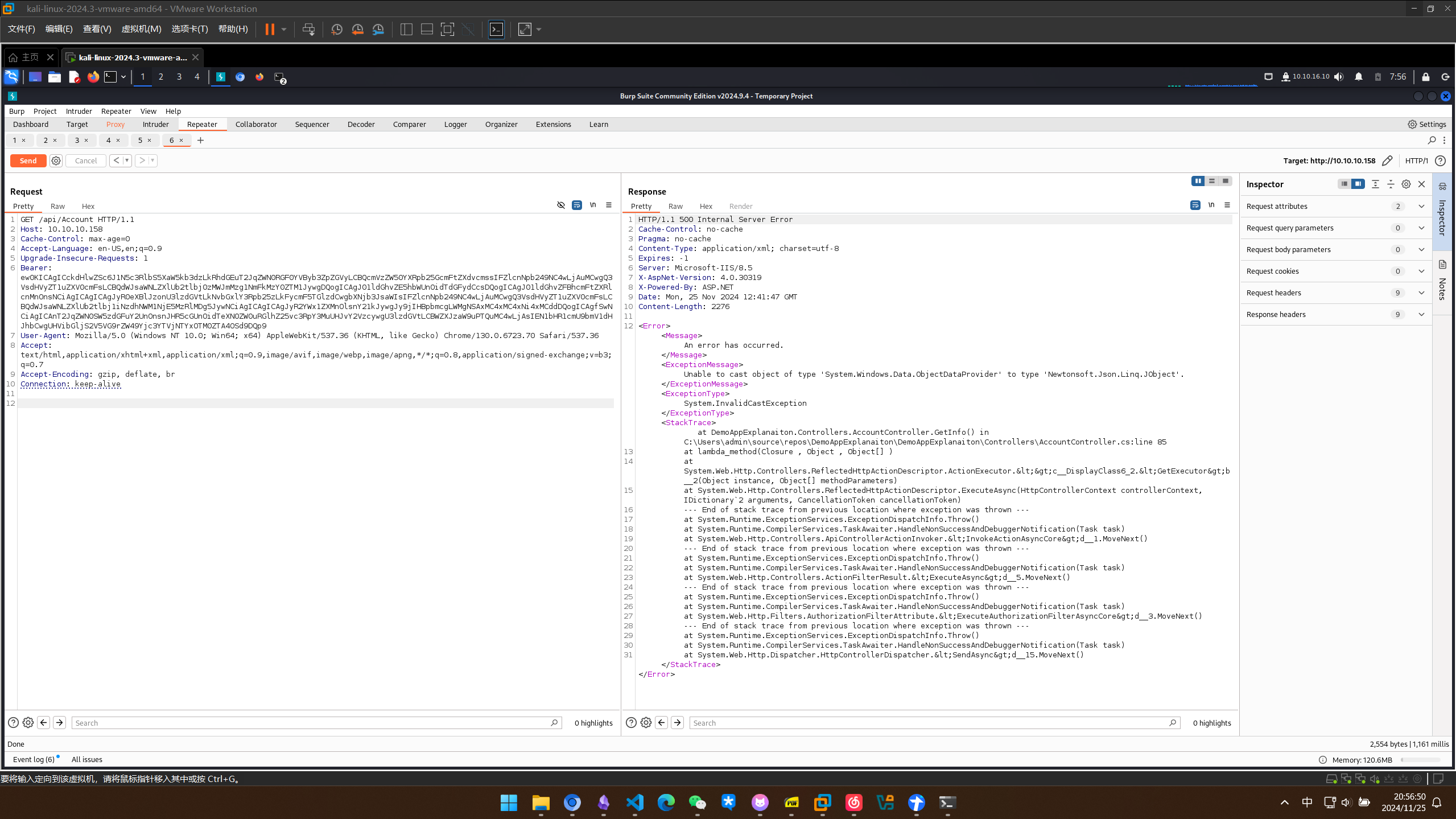This screenshot has height=819, width=1456.
Task: Expand Response headers section in Inspector
Action: [x=1421, y=314]
